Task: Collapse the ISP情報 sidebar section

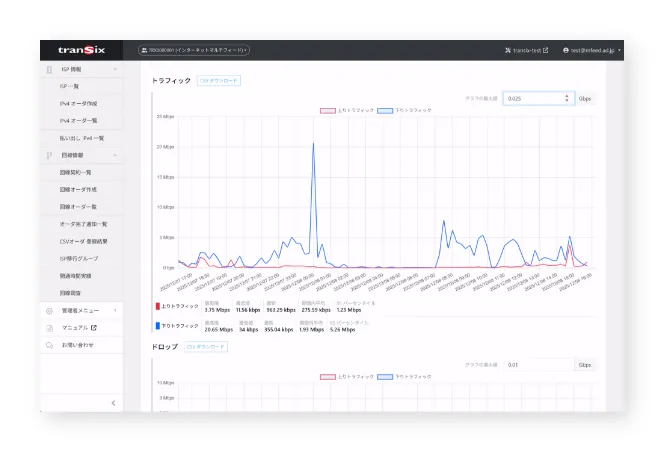Action: [x=115, y=70]
